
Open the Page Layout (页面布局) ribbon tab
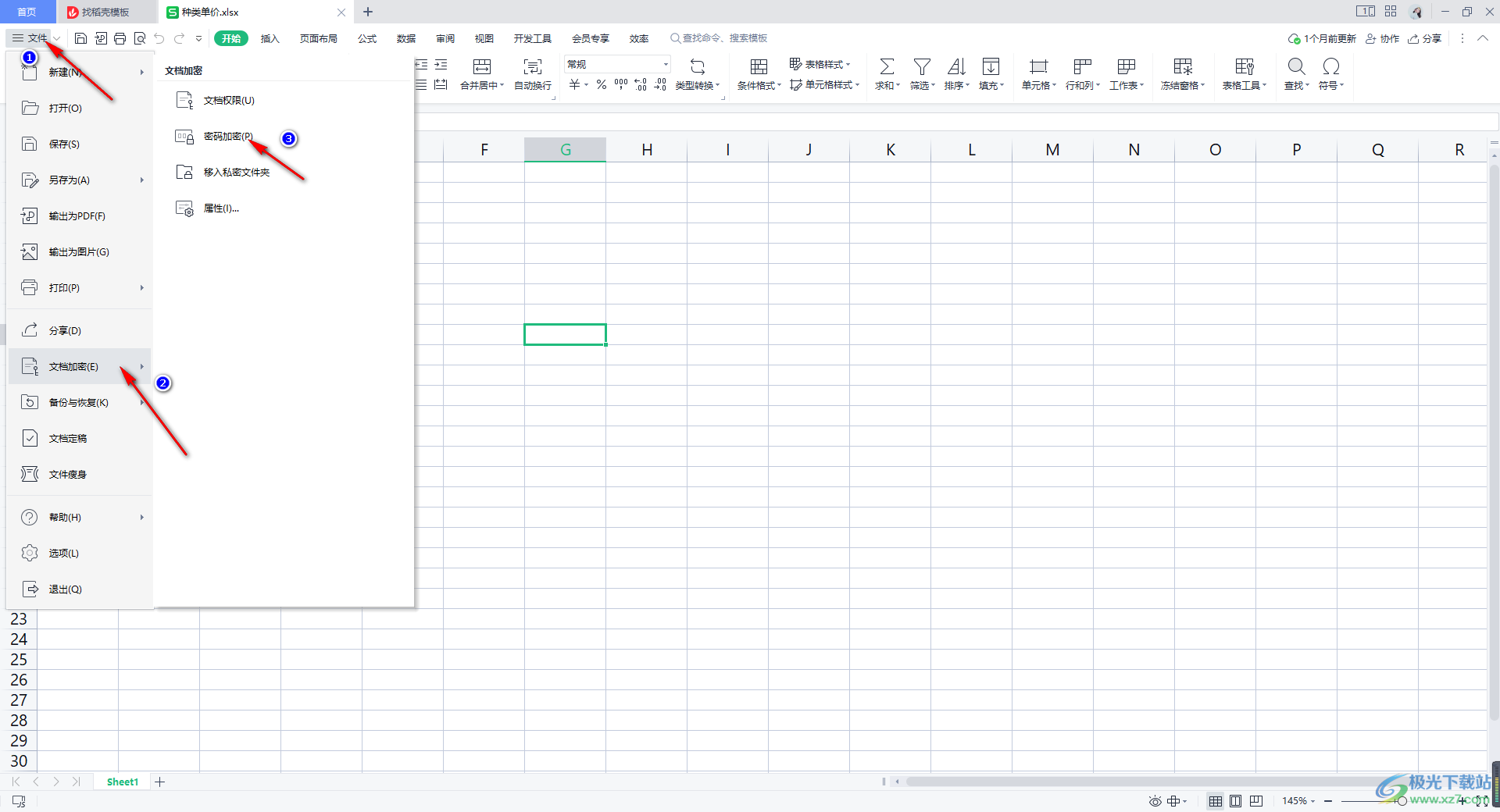click(x=319, y=38)
